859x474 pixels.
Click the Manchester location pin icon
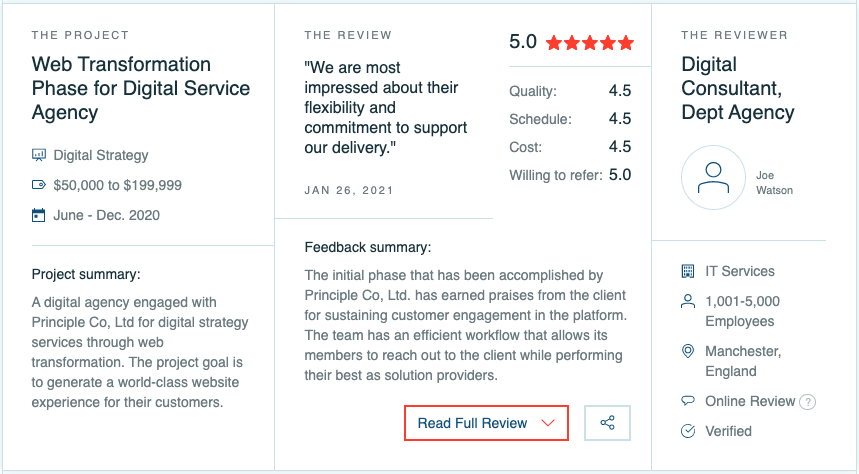[688, 351]
